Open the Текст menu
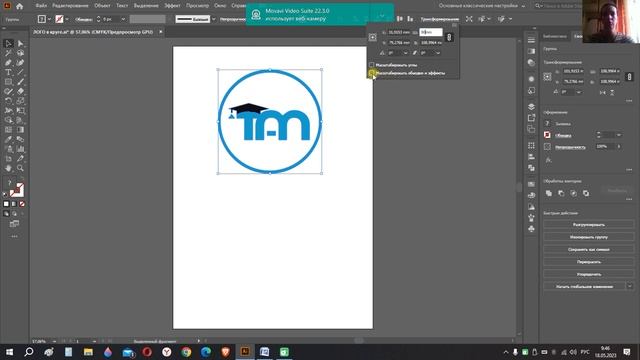This screenshot has width=640, height=360. pyautogui.click(x=122, y=6)
